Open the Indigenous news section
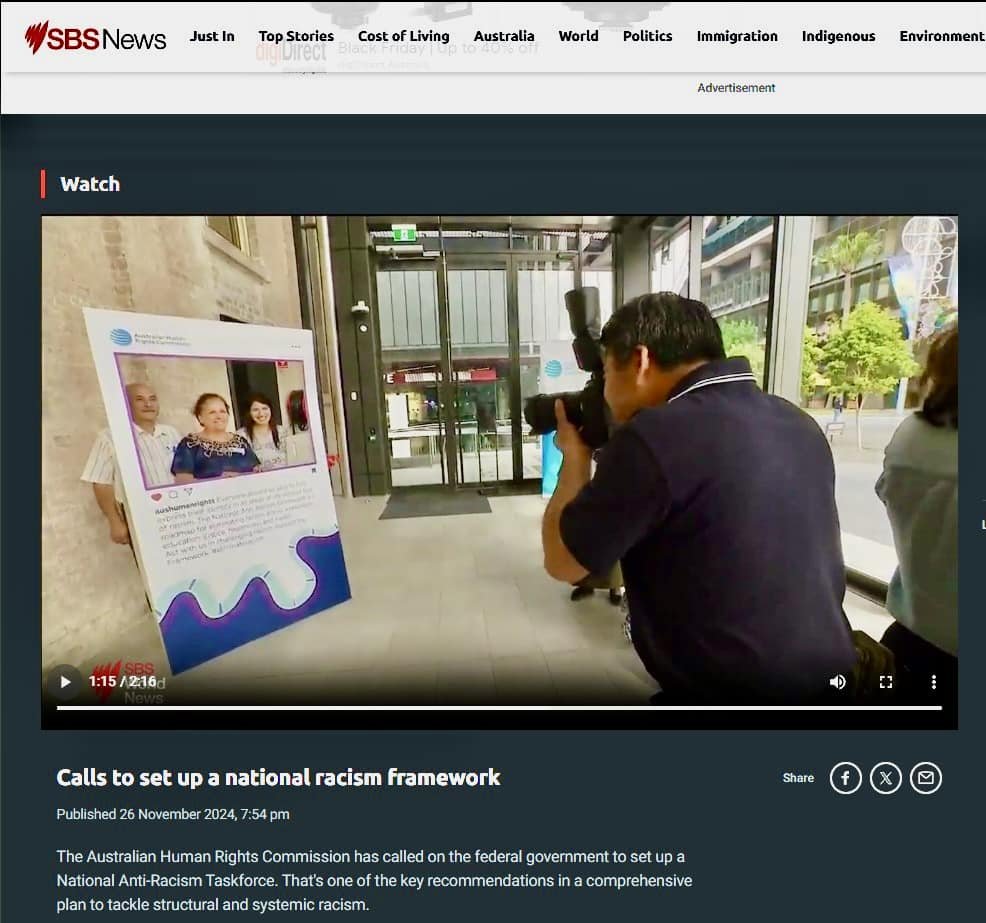The height and width of the screenshot is (923, 986). 838,36
